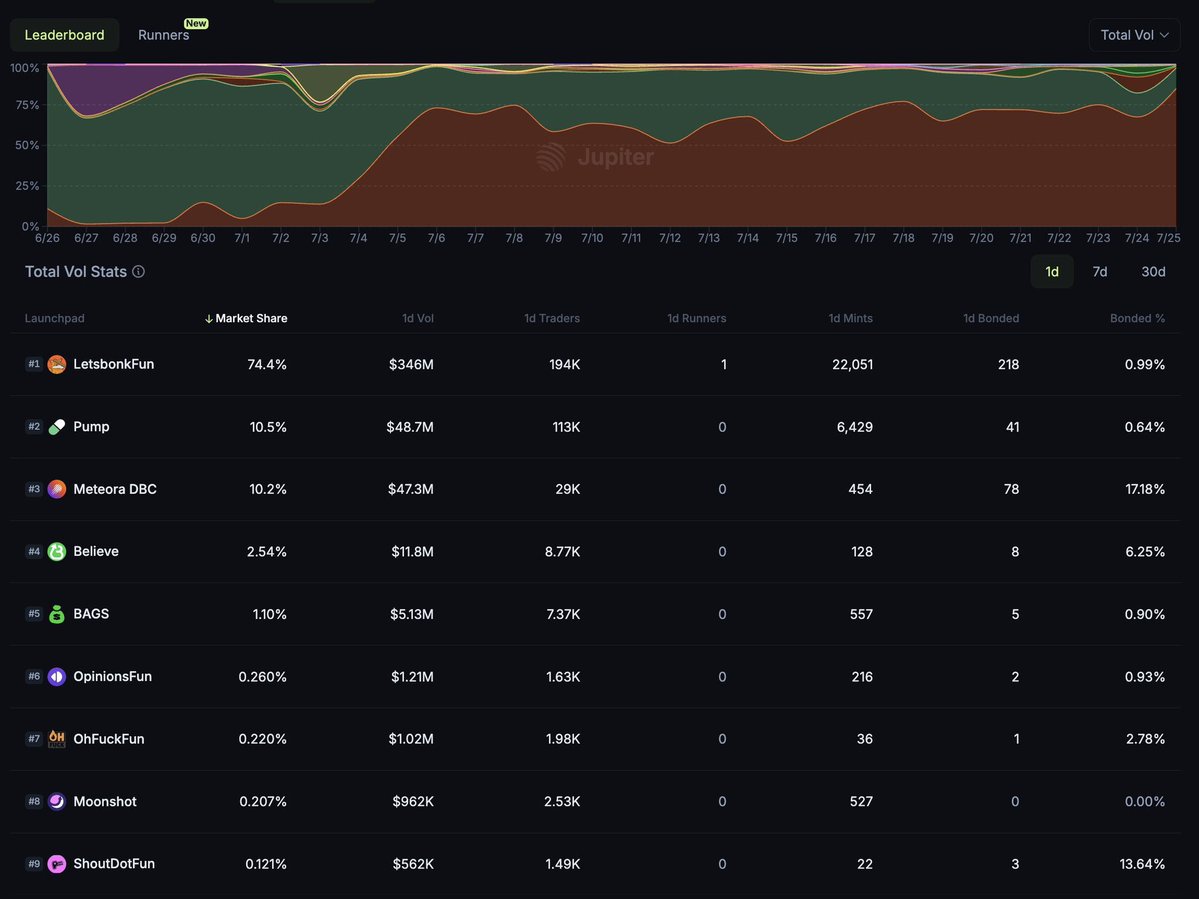Sort by the 1d Bonded column
Image resolution: width=1199 pixels, height=899 pixels.
pyautogui.click(x=991, y=319)
